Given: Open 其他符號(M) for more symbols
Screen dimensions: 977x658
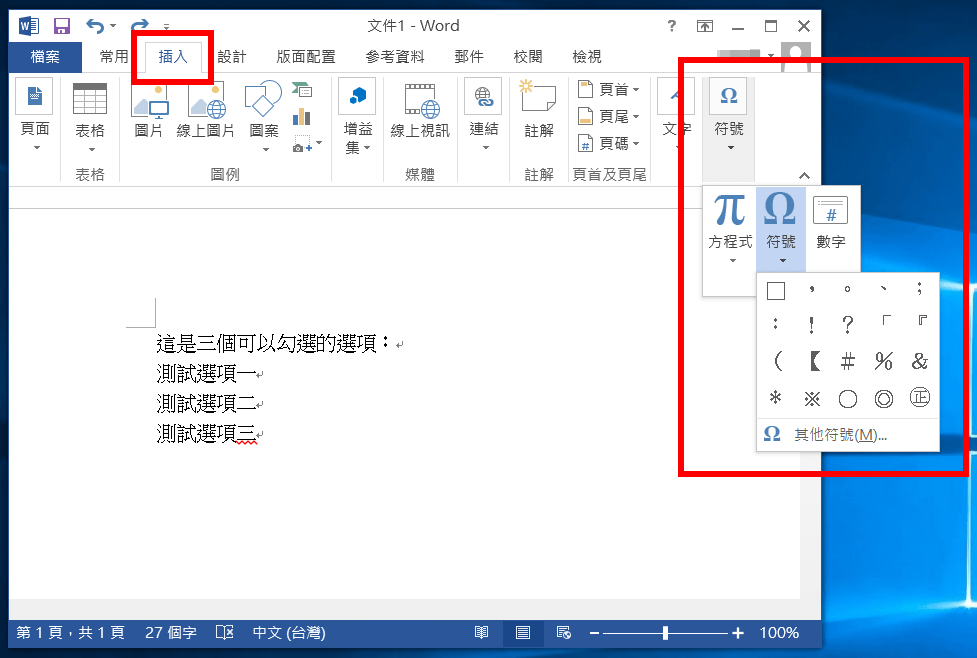Looking at the screenshot, I should 840,434.
